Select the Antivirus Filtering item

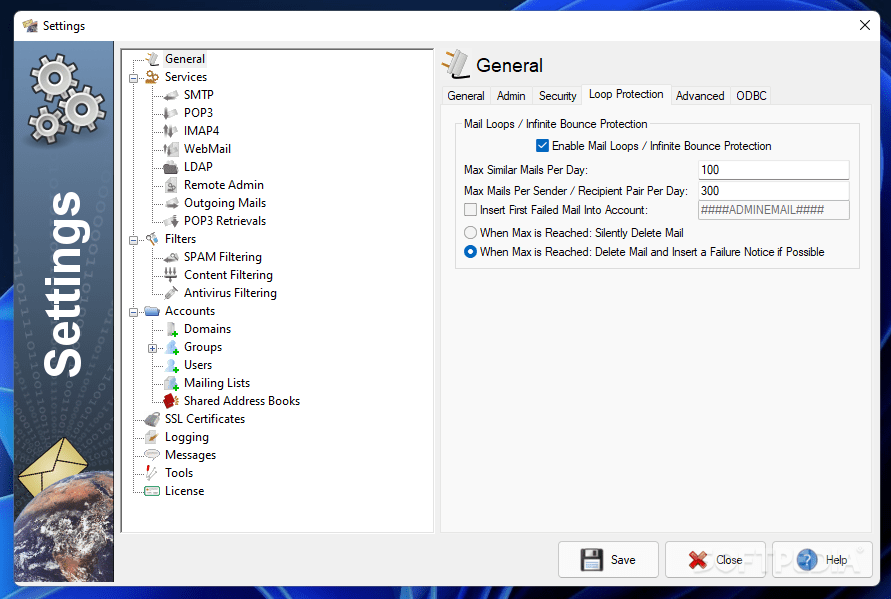(228, 292)
